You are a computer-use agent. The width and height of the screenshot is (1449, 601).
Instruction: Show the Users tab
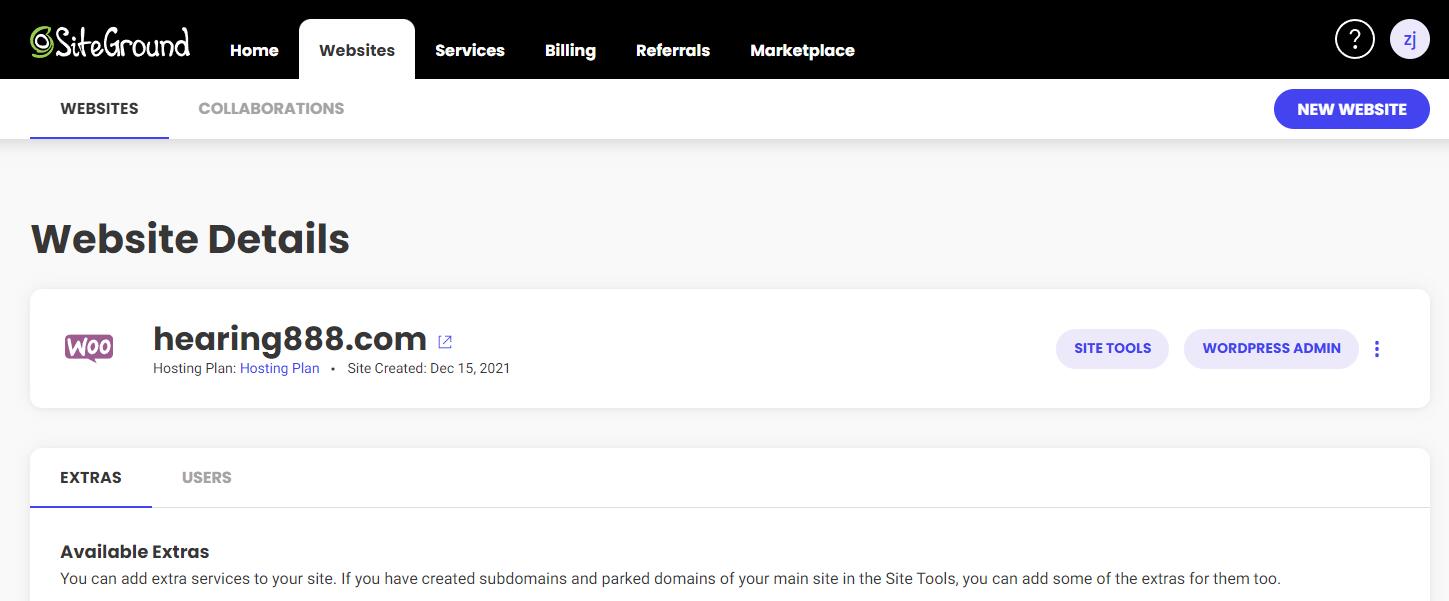[207, 477]
